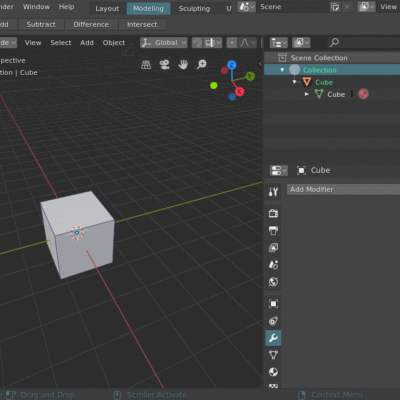Open the view layer browse dropdown
This screenshot has width=400, height=400.
[x=366, y=7]
